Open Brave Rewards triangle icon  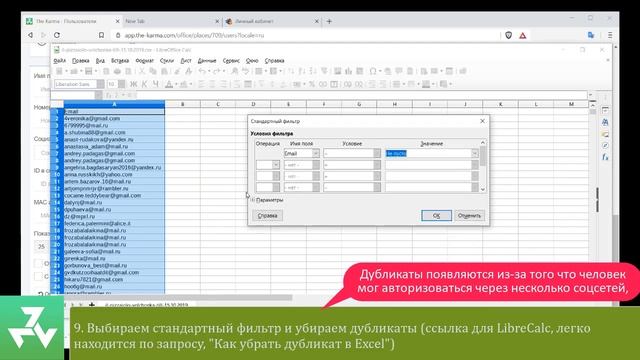(x=523, y=36)
